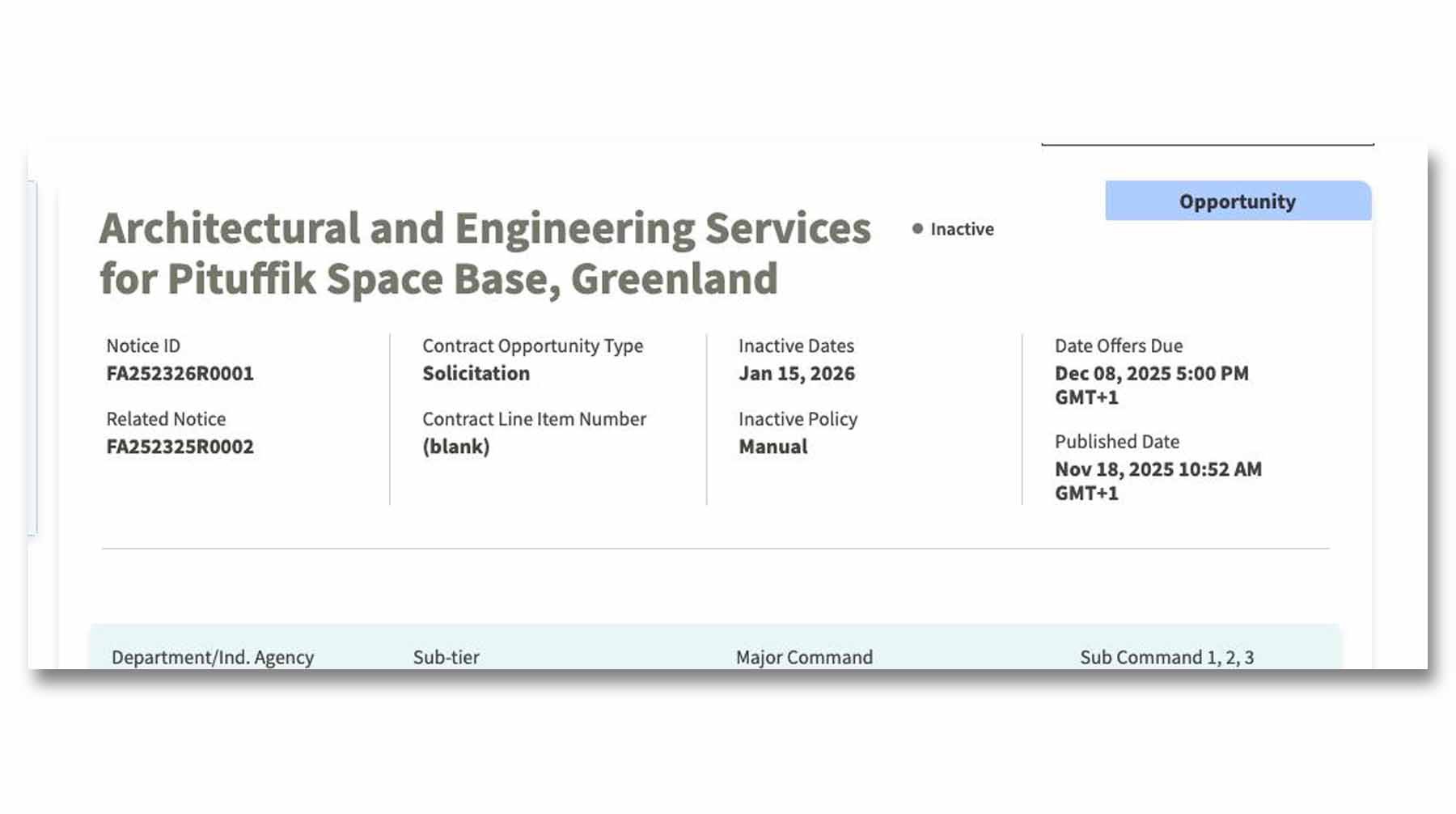This screenshot has width=1456, height=814.
Task: Click the Department/Ind. Agency column header
Action: 213,657
